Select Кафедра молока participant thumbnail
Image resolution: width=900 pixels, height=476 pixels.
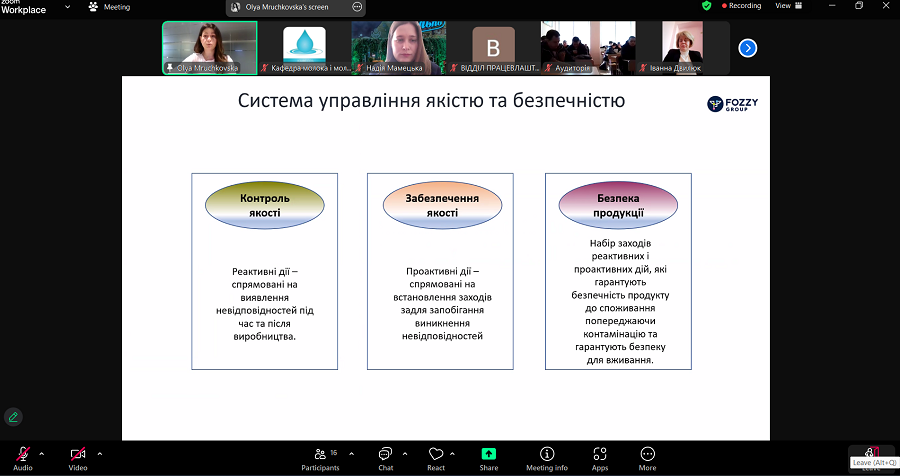point(304,48)
